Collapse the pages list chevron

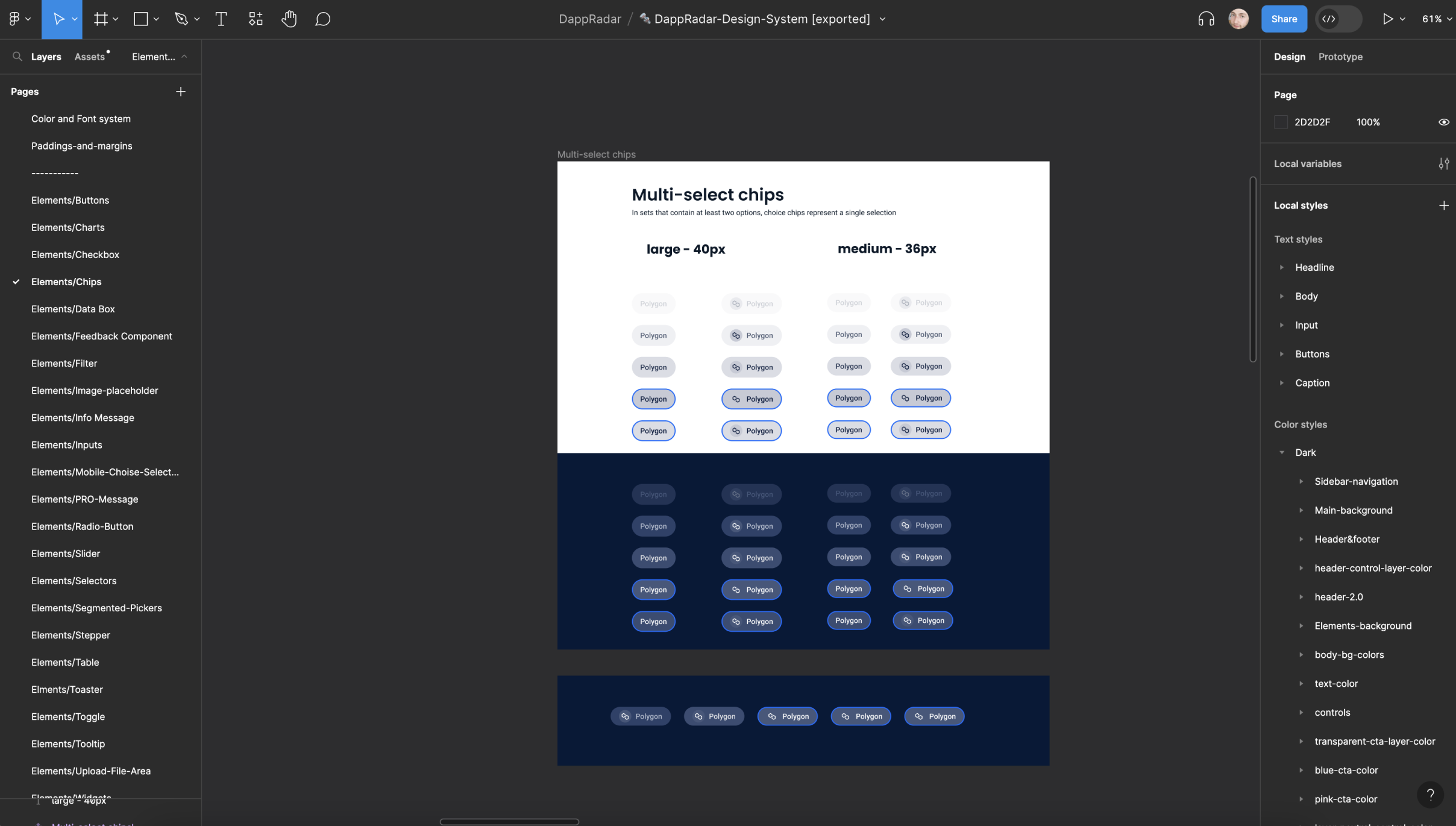pos(184,57)
